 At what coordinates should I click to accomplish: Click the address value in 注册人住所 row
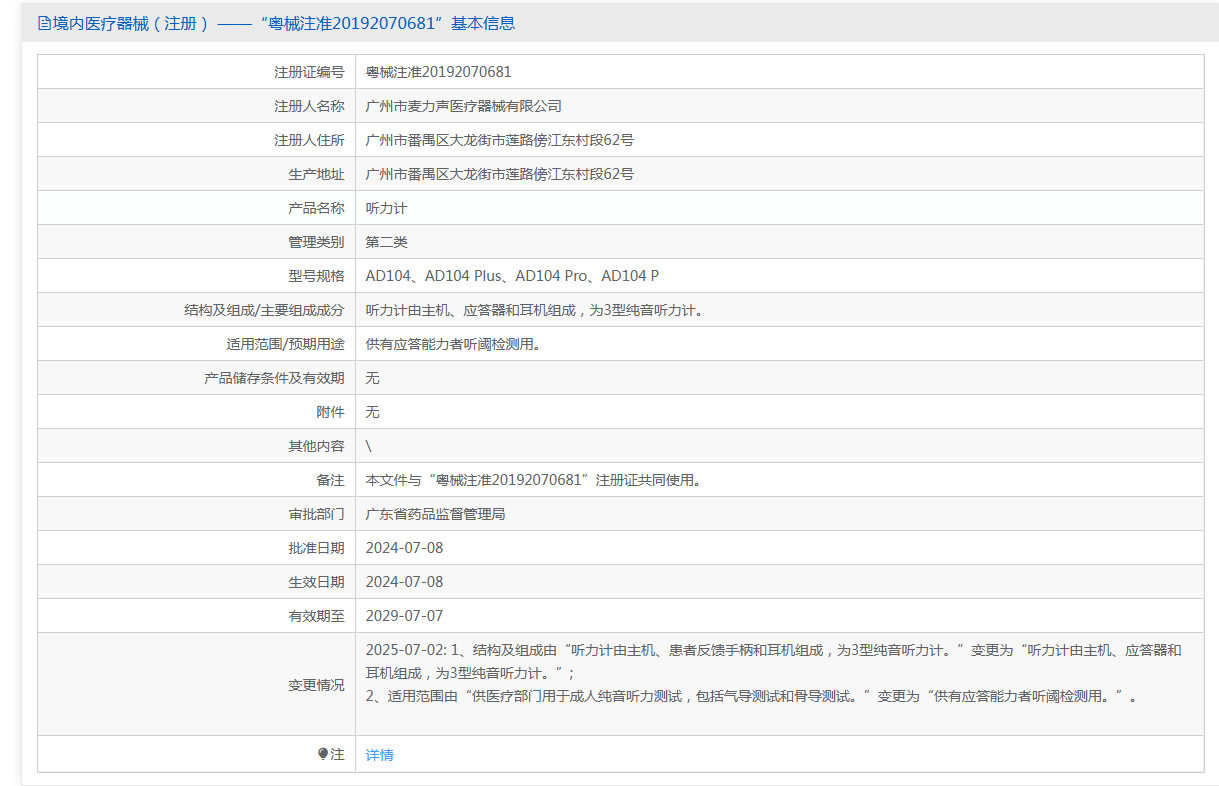[500, 140]
